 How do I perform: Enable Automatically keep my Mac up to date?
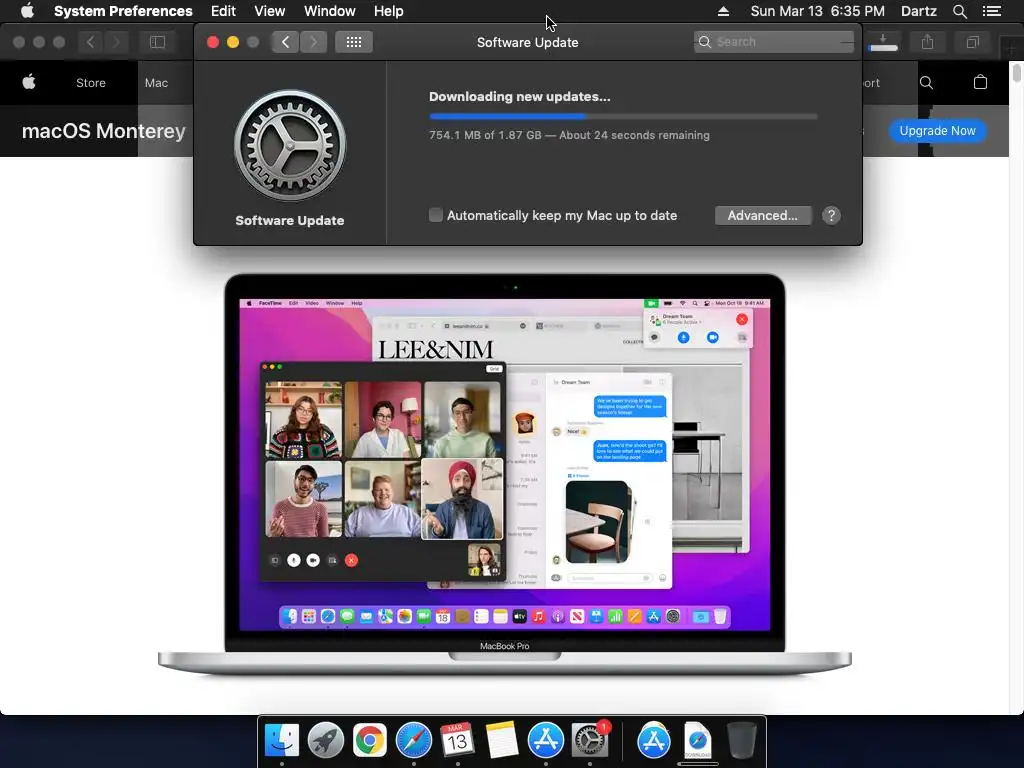click(436, 215)
